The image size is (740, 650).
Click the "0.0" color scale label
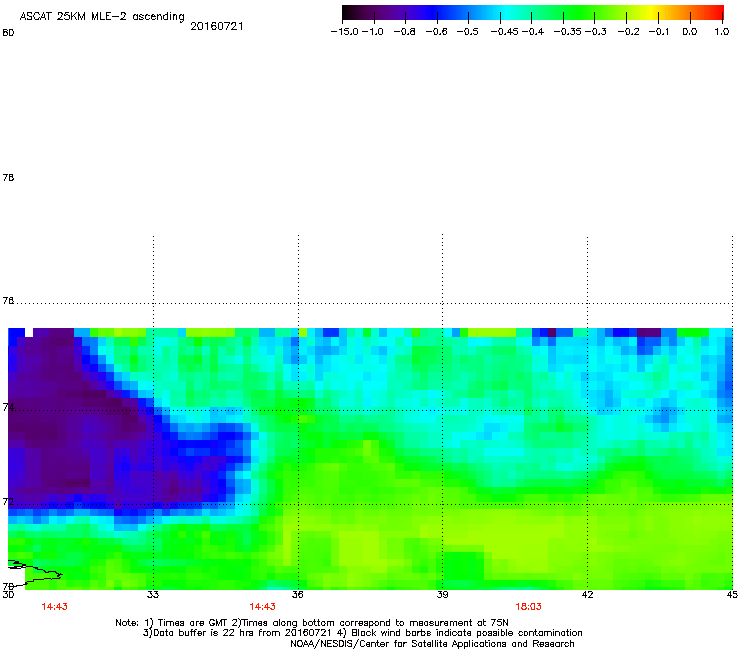click(x=690, y=32)
